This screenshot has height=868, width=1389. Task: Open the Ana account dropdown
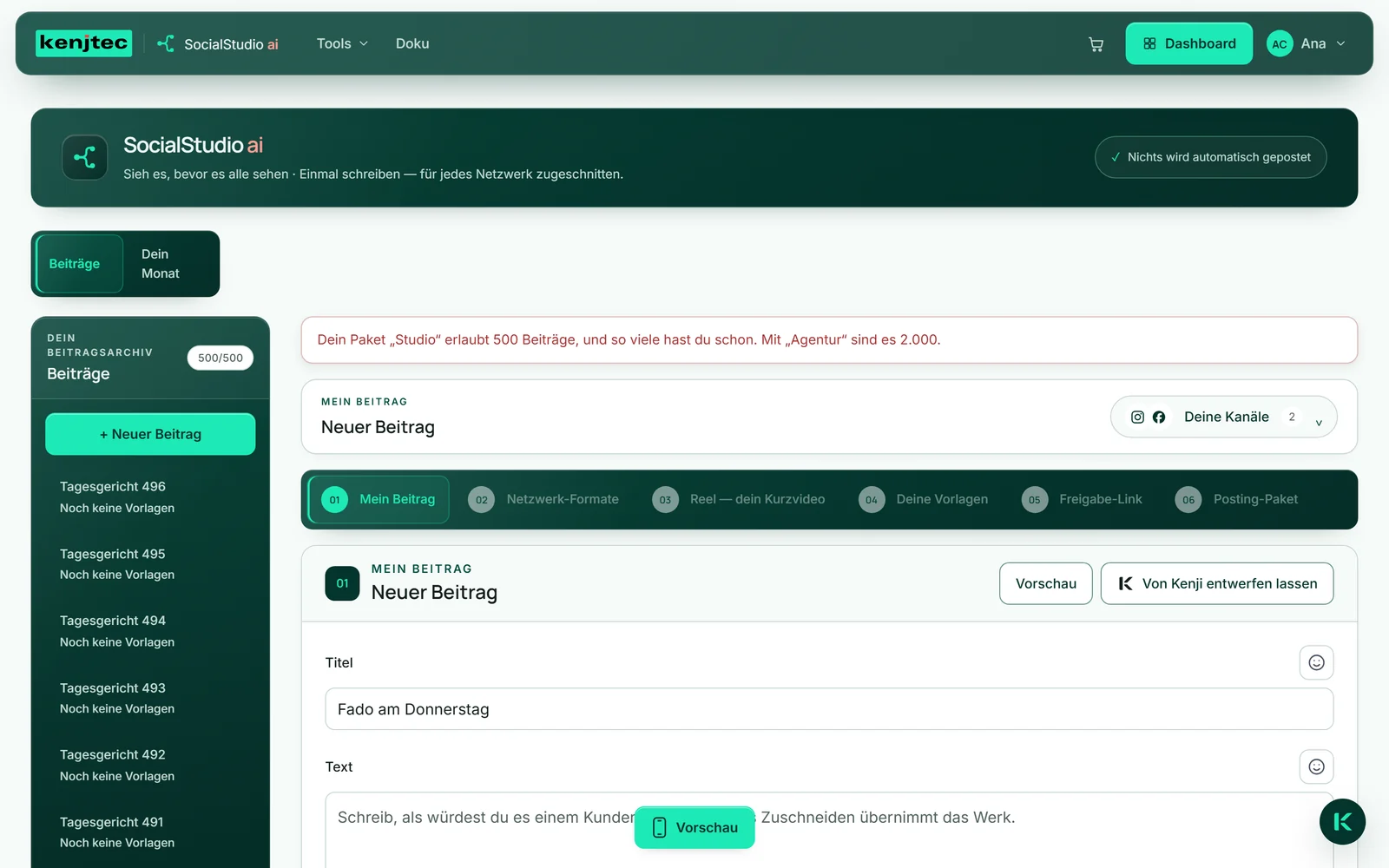point(1307,43)
